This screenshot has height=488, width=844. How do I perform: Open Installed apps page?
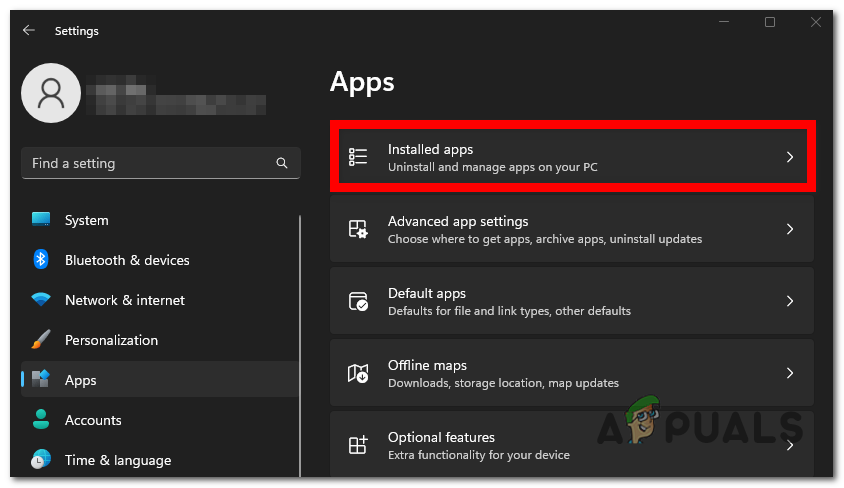coord(573,157)
